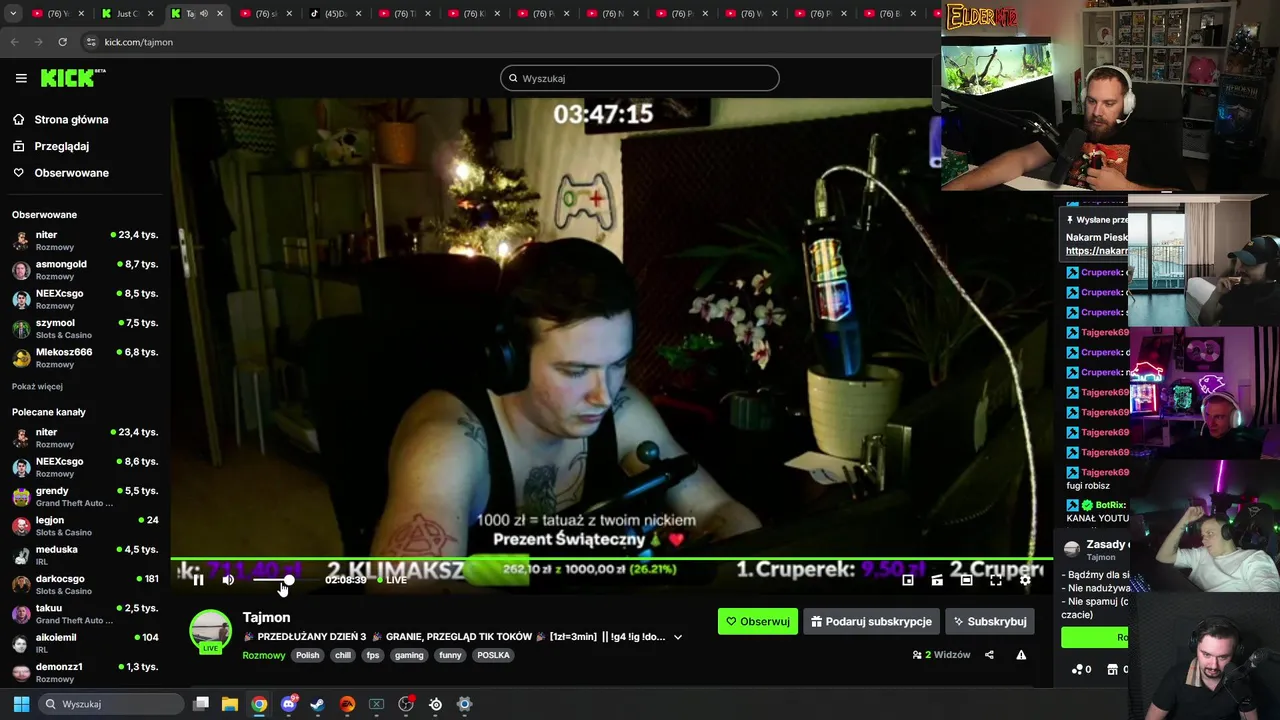This screenshot has width=1280, height=720.
Task: Open player settings gear
Action: 1025,580
